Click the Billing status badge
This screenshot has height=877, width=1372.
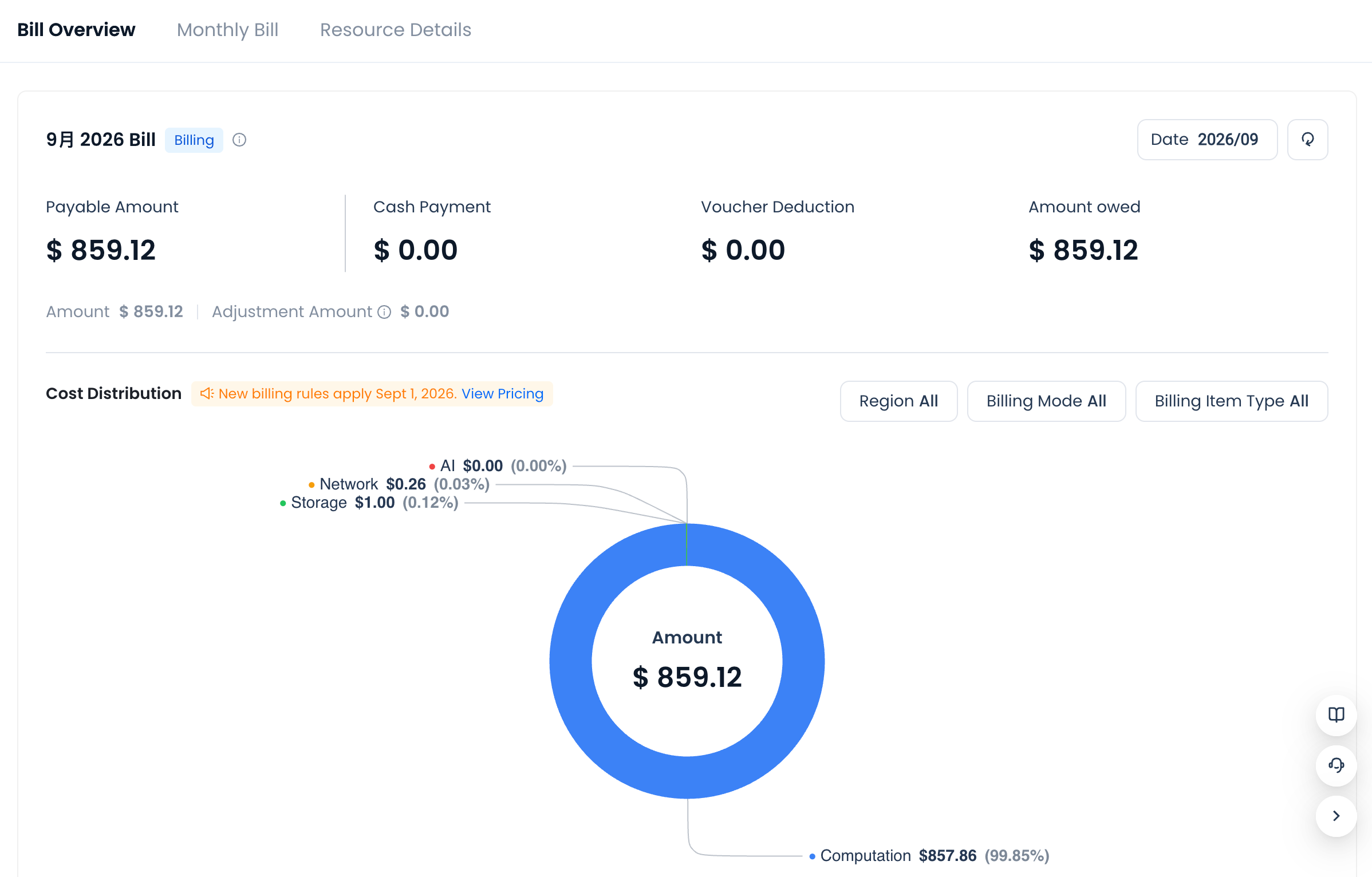194,140
